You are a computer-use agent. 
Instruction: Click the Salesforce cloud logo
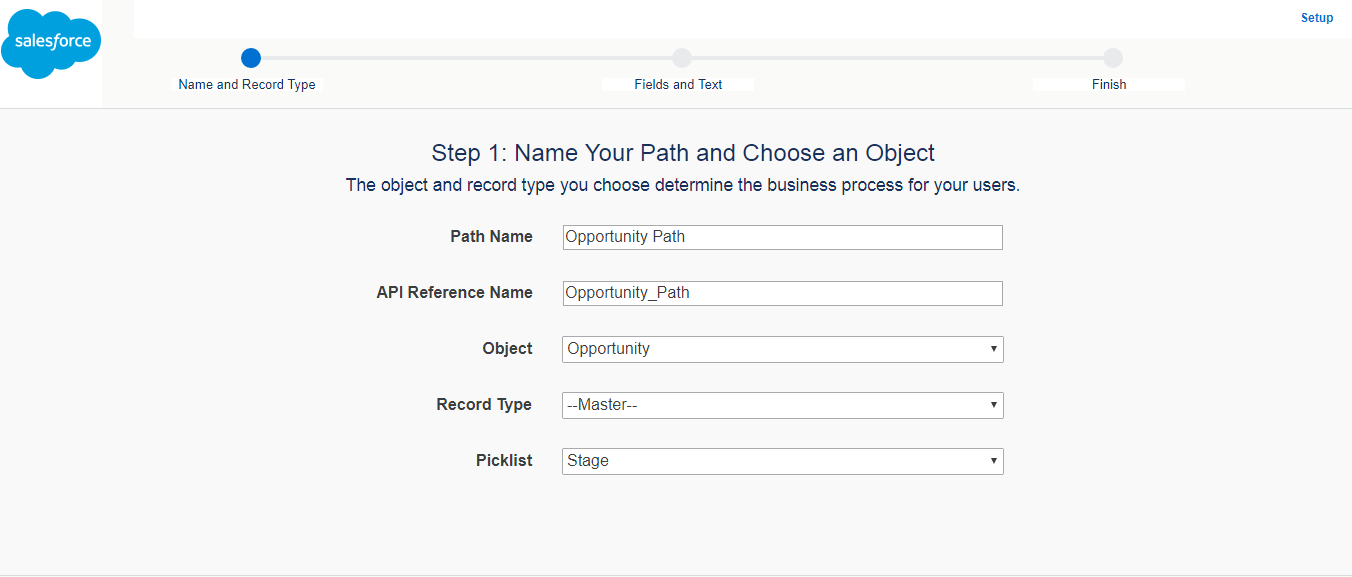tap(52, 43)
